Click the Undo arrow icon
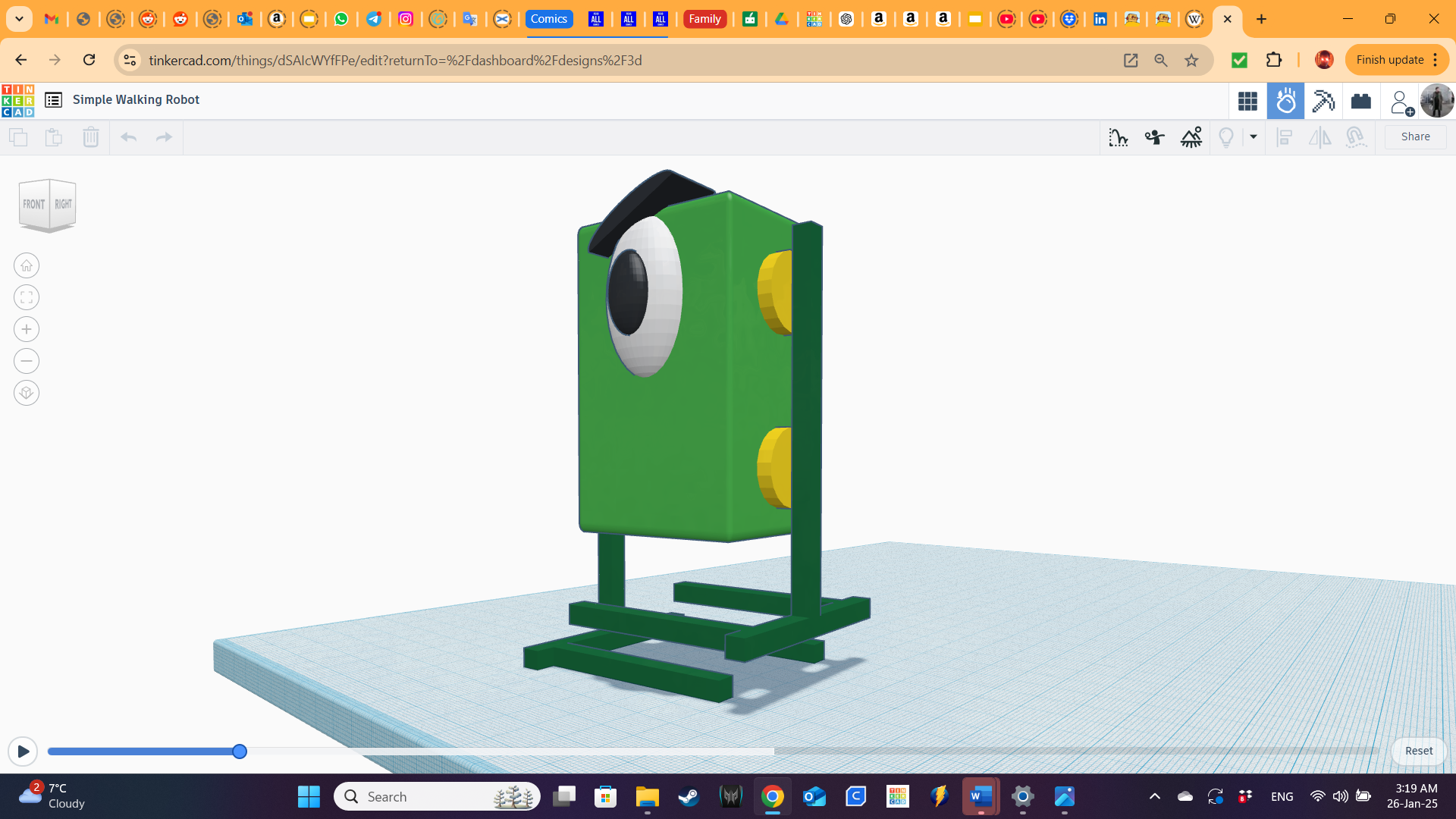The width and height of the screenshot is (1456, 819). coord(128,137)
